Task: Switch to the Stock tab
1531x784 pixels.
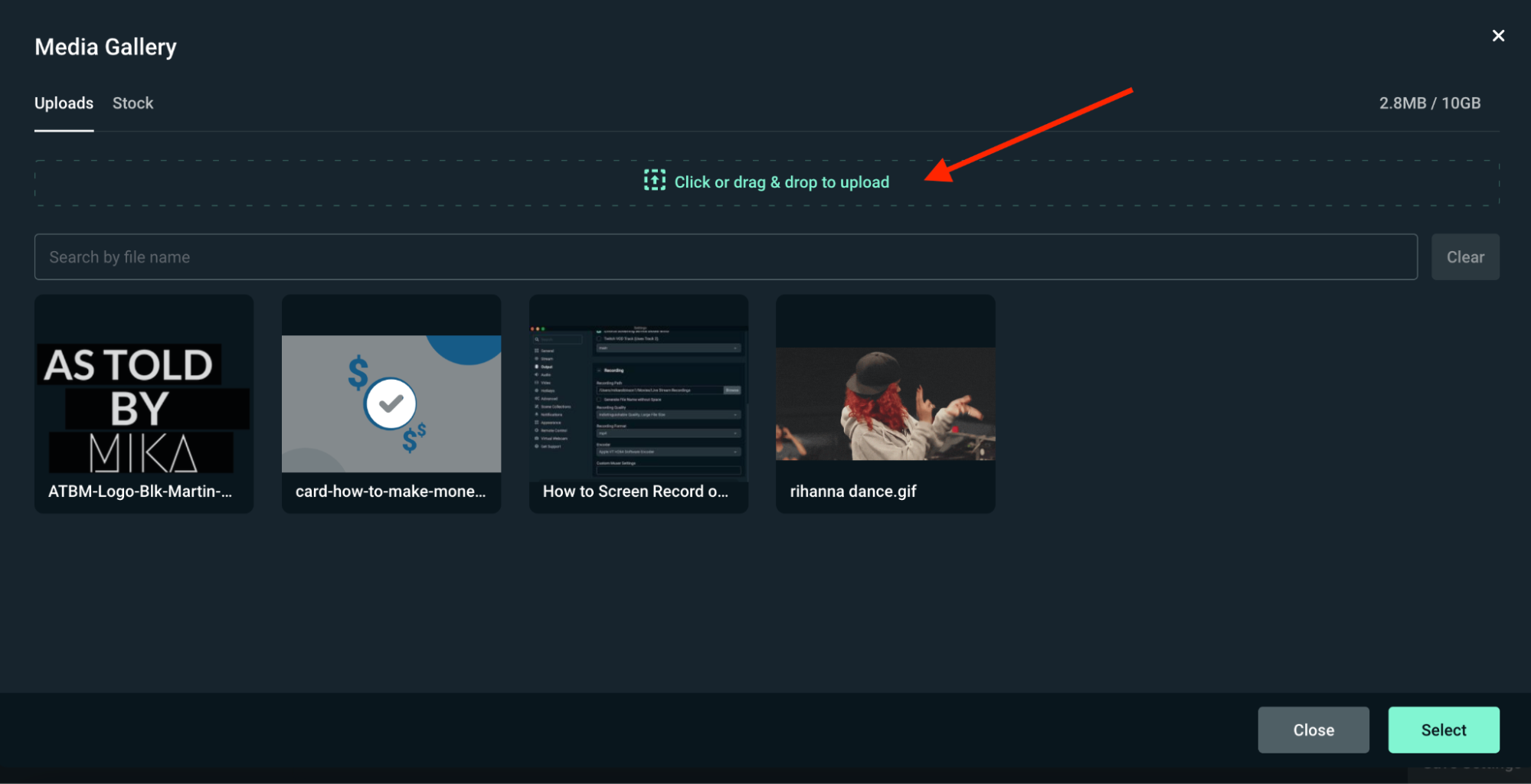Action: (x=132, y=103)
